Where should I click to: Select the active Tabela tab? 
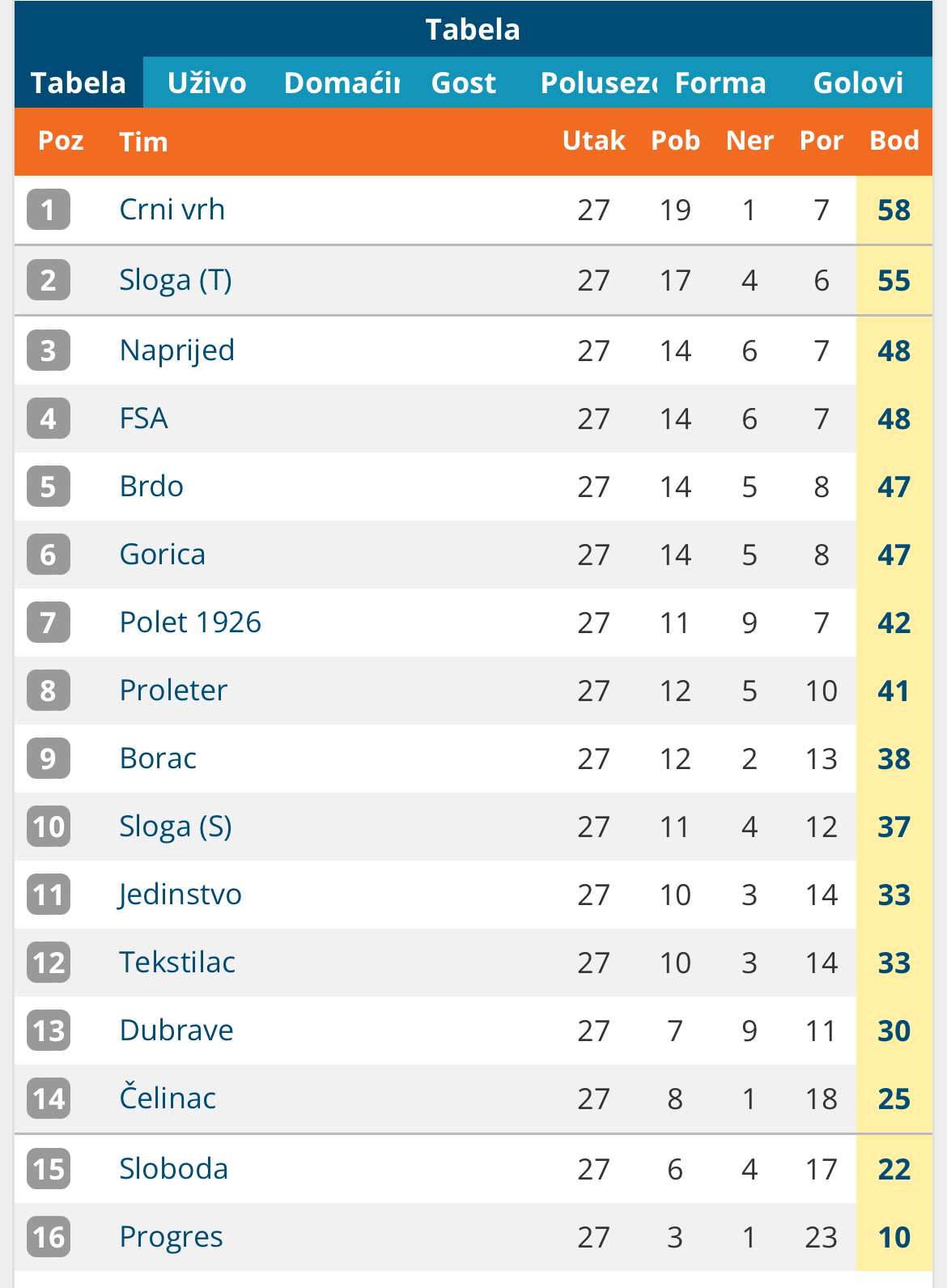tap(79, 83)
